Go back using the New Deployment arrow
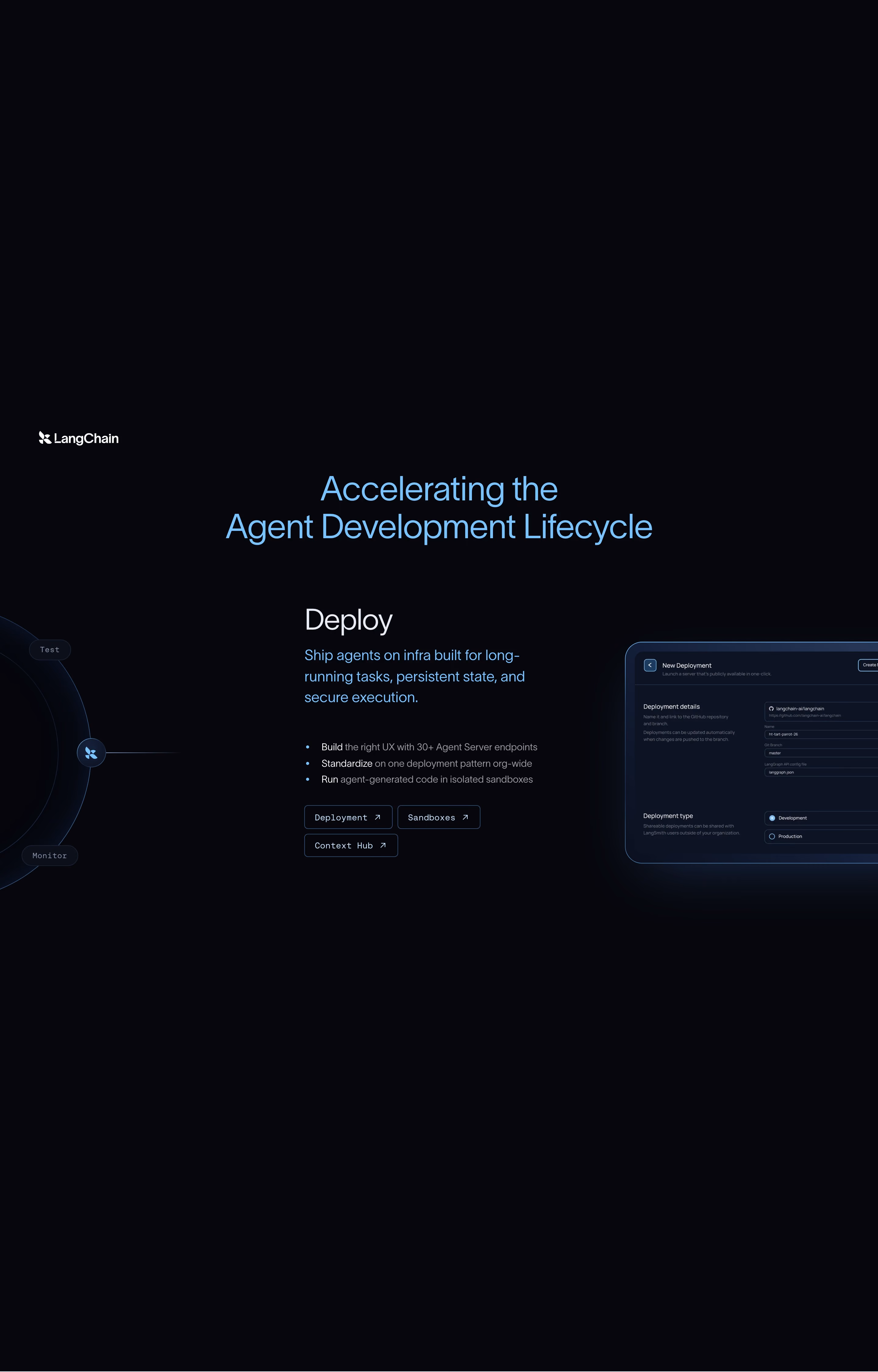 (x=650, y=665)
